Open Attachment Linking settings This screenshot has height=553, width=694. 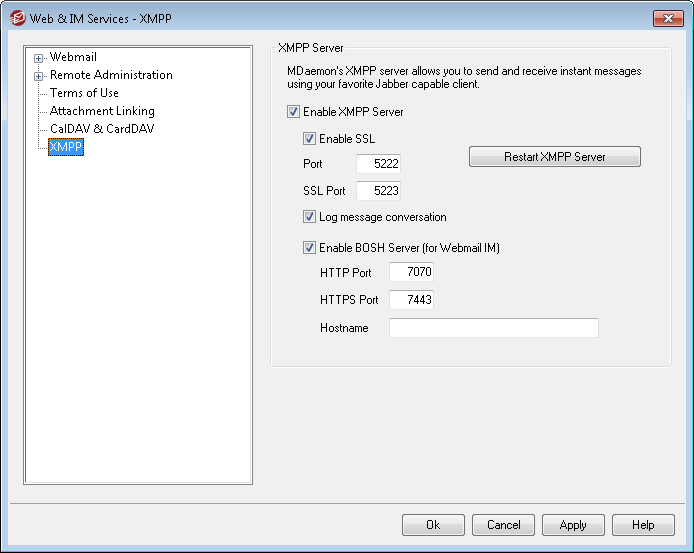(x=102, y=111)
